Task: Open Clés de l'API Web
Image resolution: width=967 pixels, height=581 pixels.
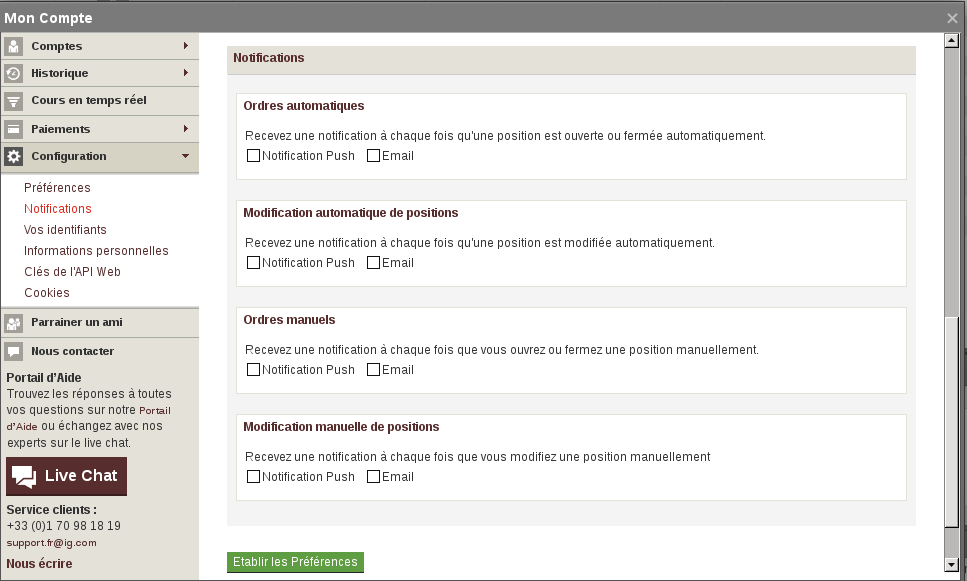Action: pos(72,271)
